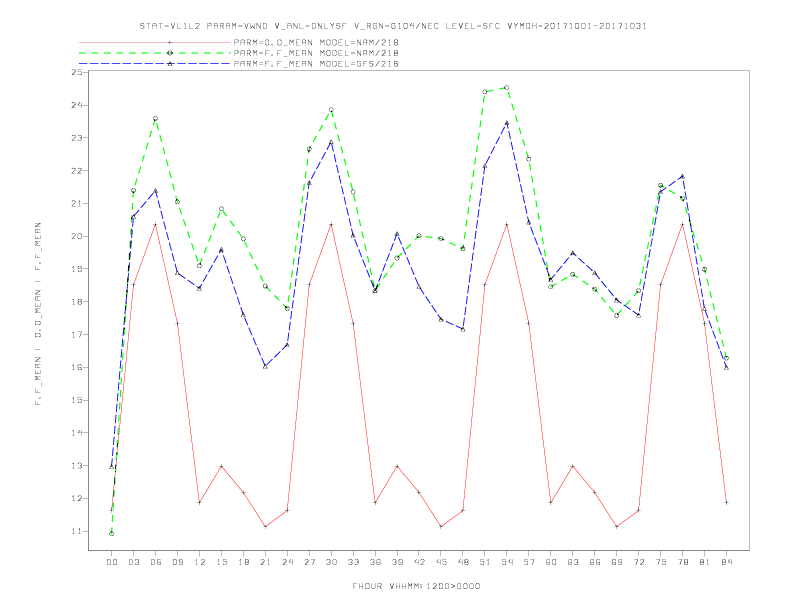Image resolution: width=792 pixels, height=612 pixels.
Task: Click x-axis forecast hour label 39
Action: [397, 562]
